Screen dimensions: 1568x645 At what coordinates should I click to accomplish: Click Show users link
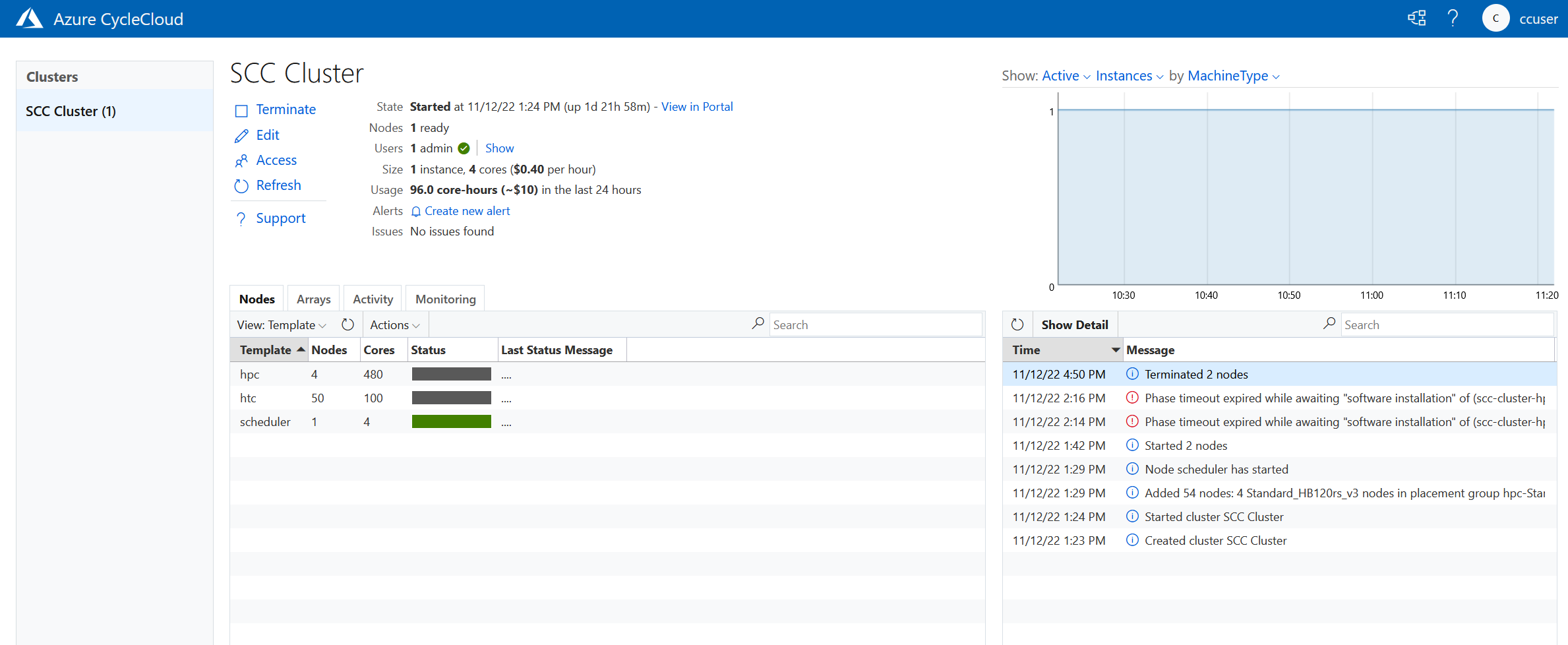(500, 148)
